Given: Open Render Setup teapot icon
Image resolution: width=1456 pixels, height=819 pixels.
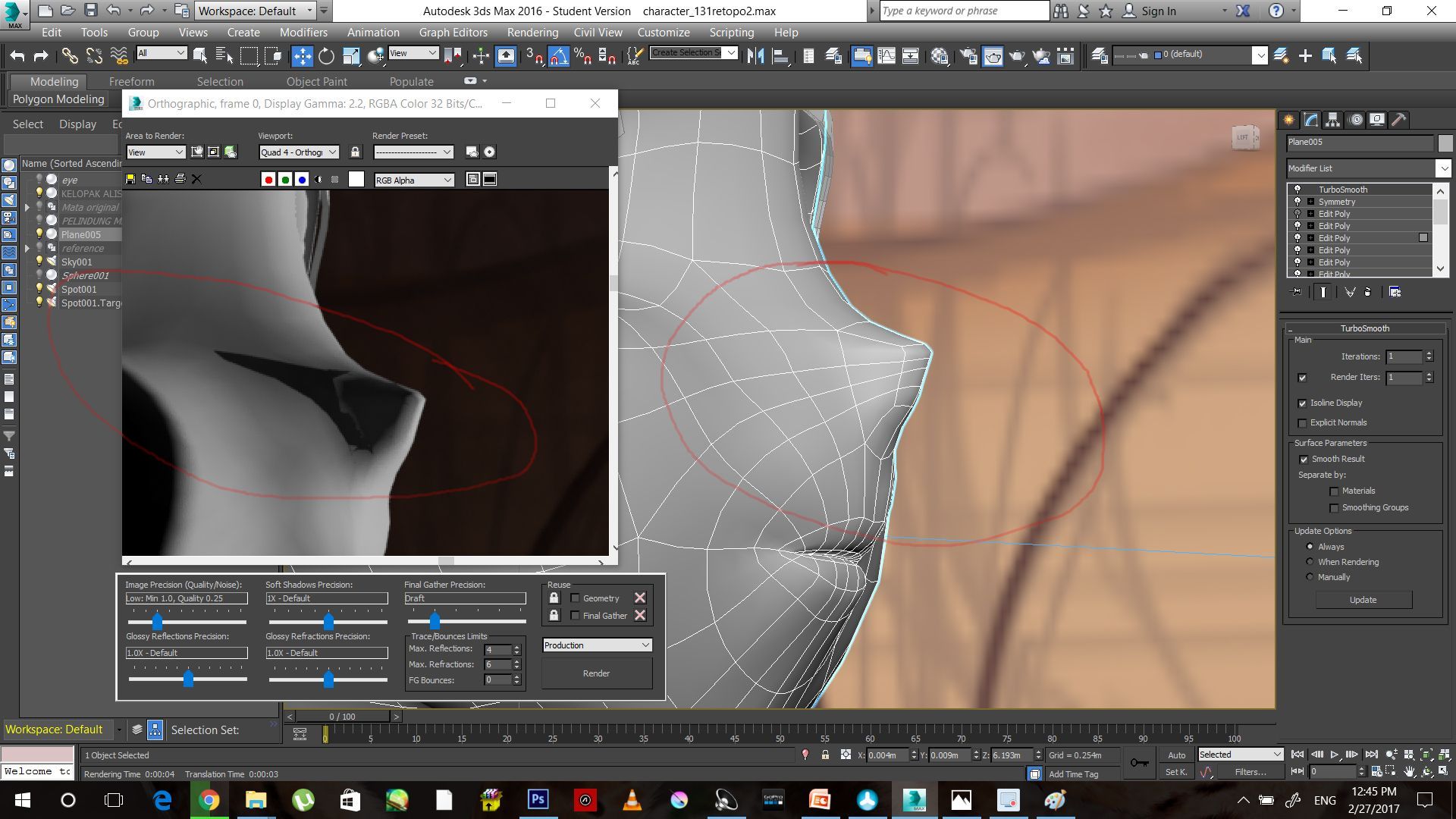Looking at the screenshot, I should click(968, 55).
